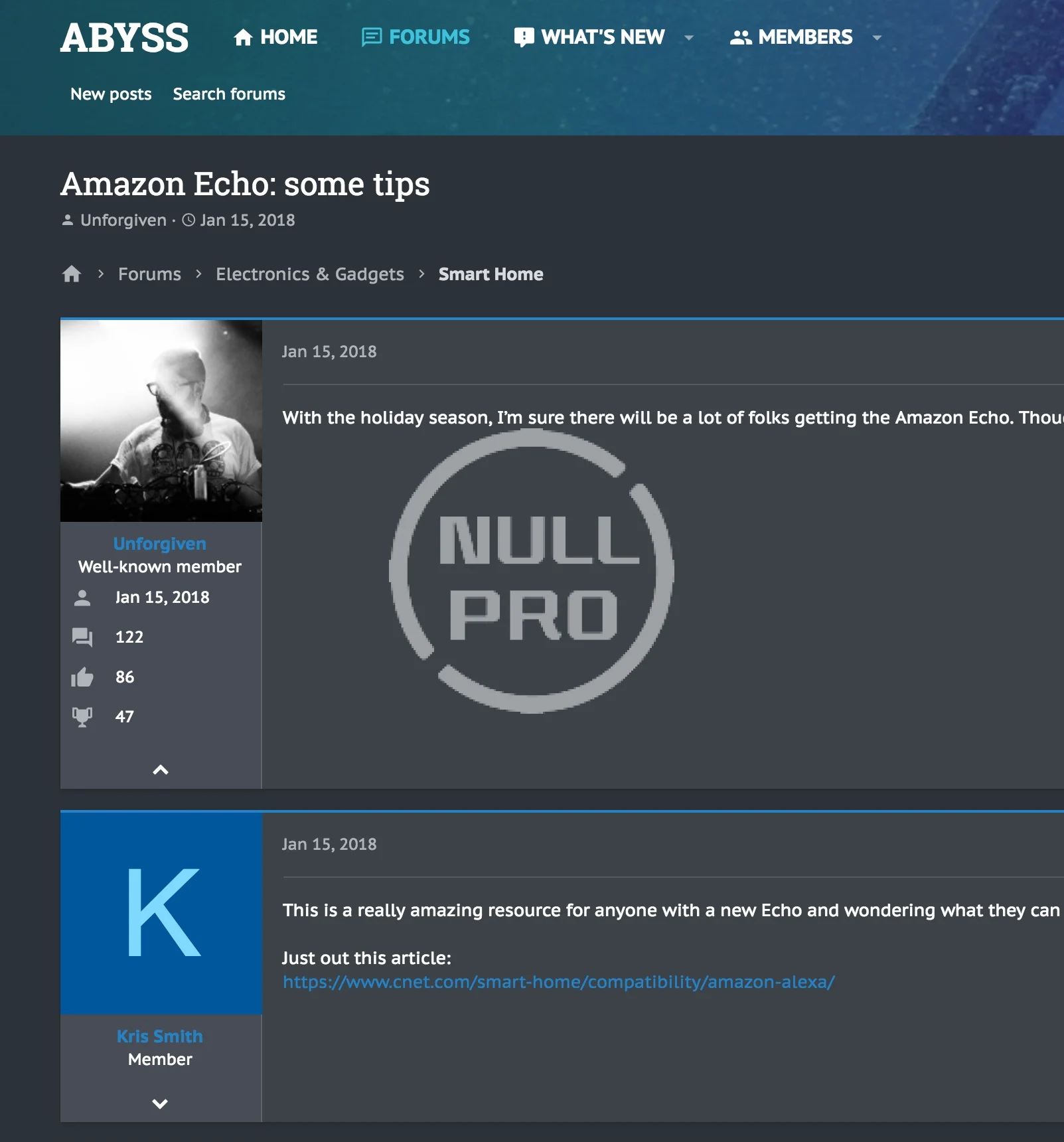Open the New posts tab
1064x1142 pixels.
pos(111,94)
